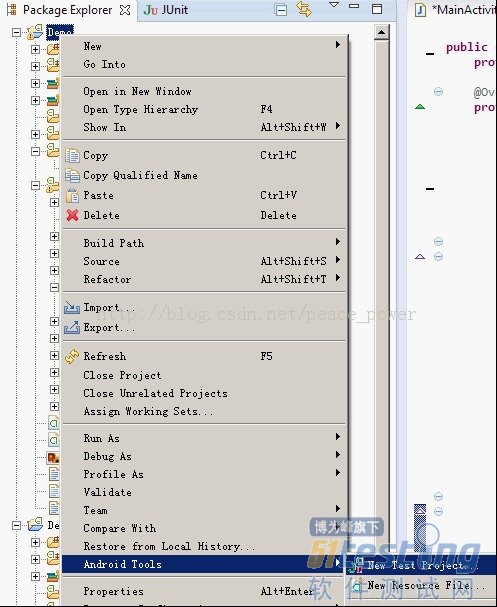Choose Restore from Local History...

pyautogui.click(x=205, y=547)
